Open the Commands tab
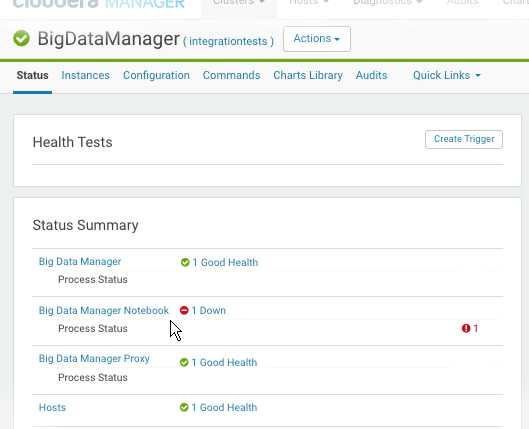Screen dimensions: 529x429 231,75
